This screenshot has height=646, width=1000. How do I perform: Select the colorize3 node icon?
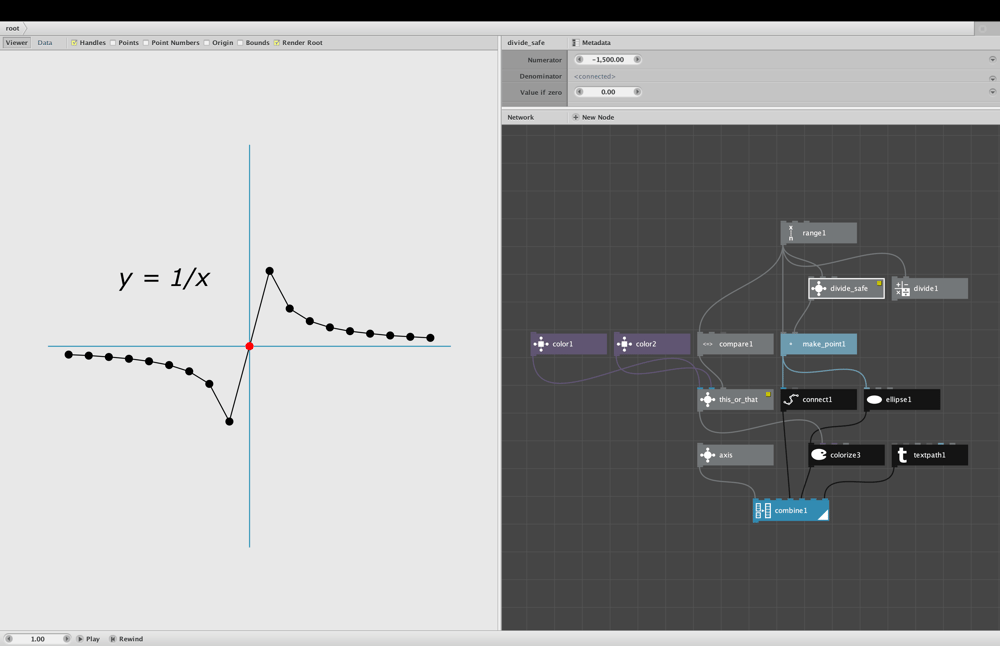[x=819, y=455]
